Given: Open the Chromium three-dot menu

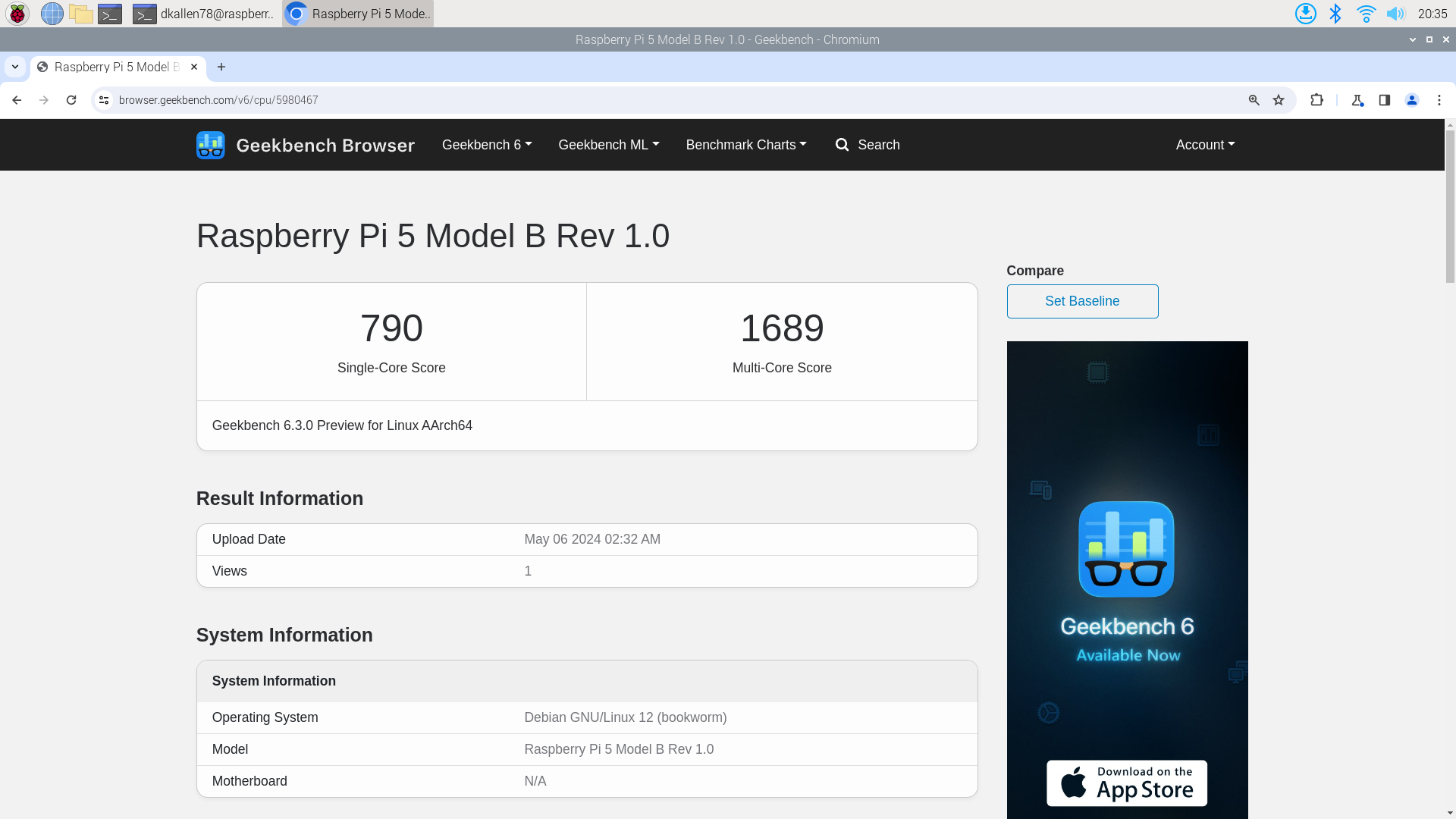Looking at the screenshot, I should pos(1439,100).
